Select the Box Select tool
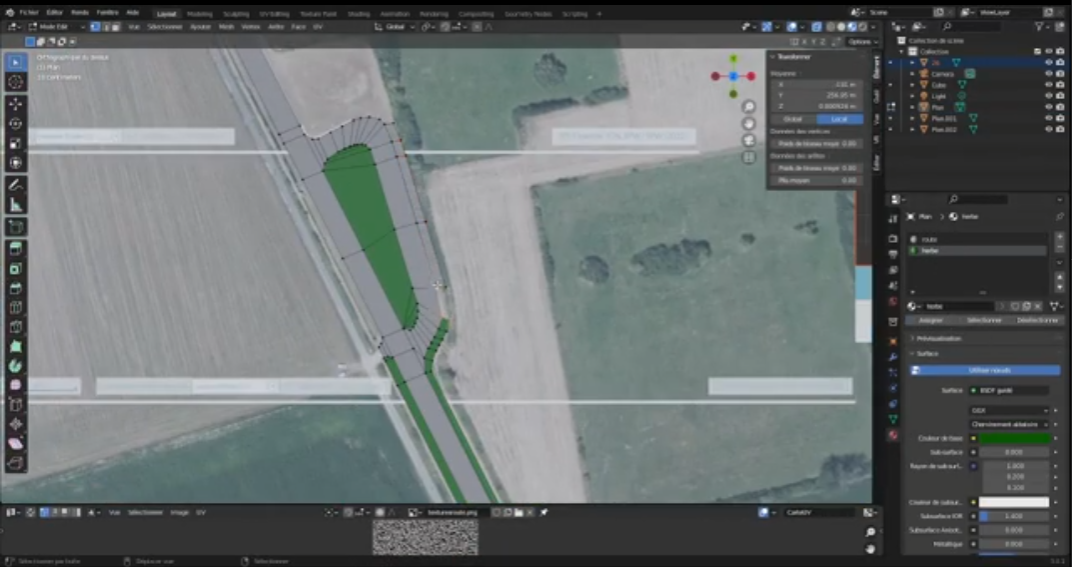The image size is (1072, 567). 16,62
